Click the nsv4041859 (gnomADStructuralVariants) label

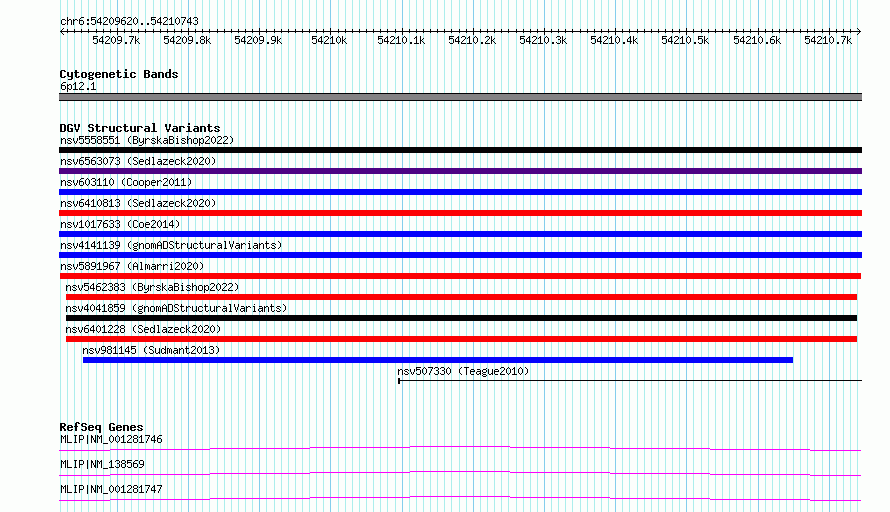coord(176,308)
